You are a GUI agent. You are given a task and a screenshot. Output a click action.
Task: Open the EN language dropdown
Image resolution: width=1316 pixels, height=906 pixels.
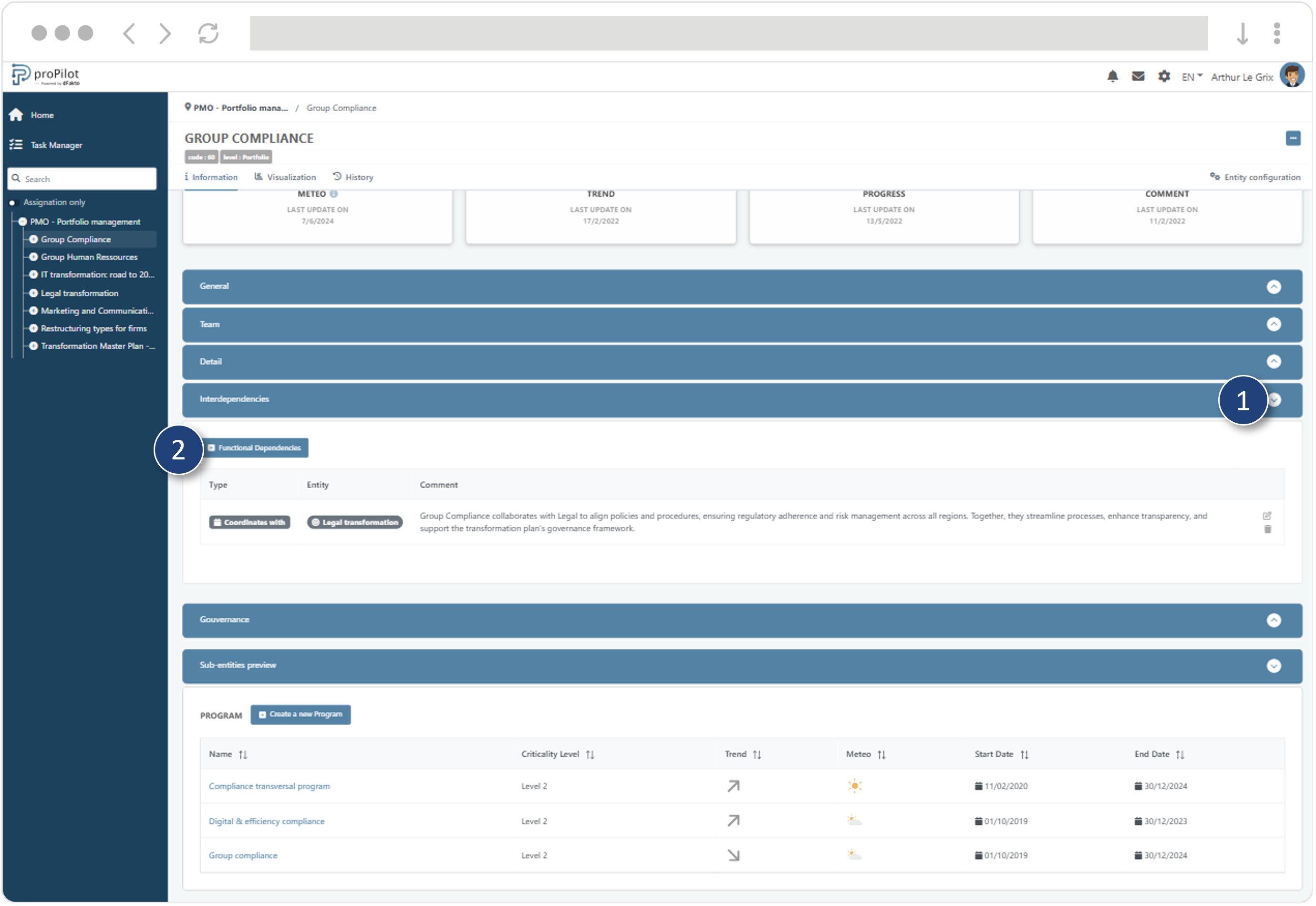[x=1192, y=77]
